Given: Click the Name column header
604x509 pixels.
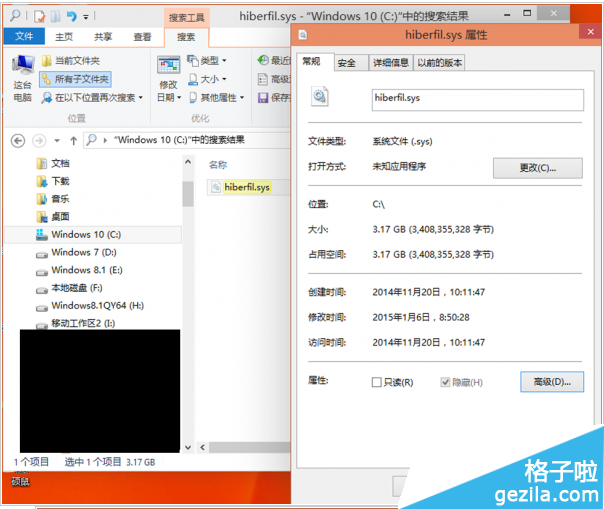Looking at the screenshot, I should click(218, 165).
